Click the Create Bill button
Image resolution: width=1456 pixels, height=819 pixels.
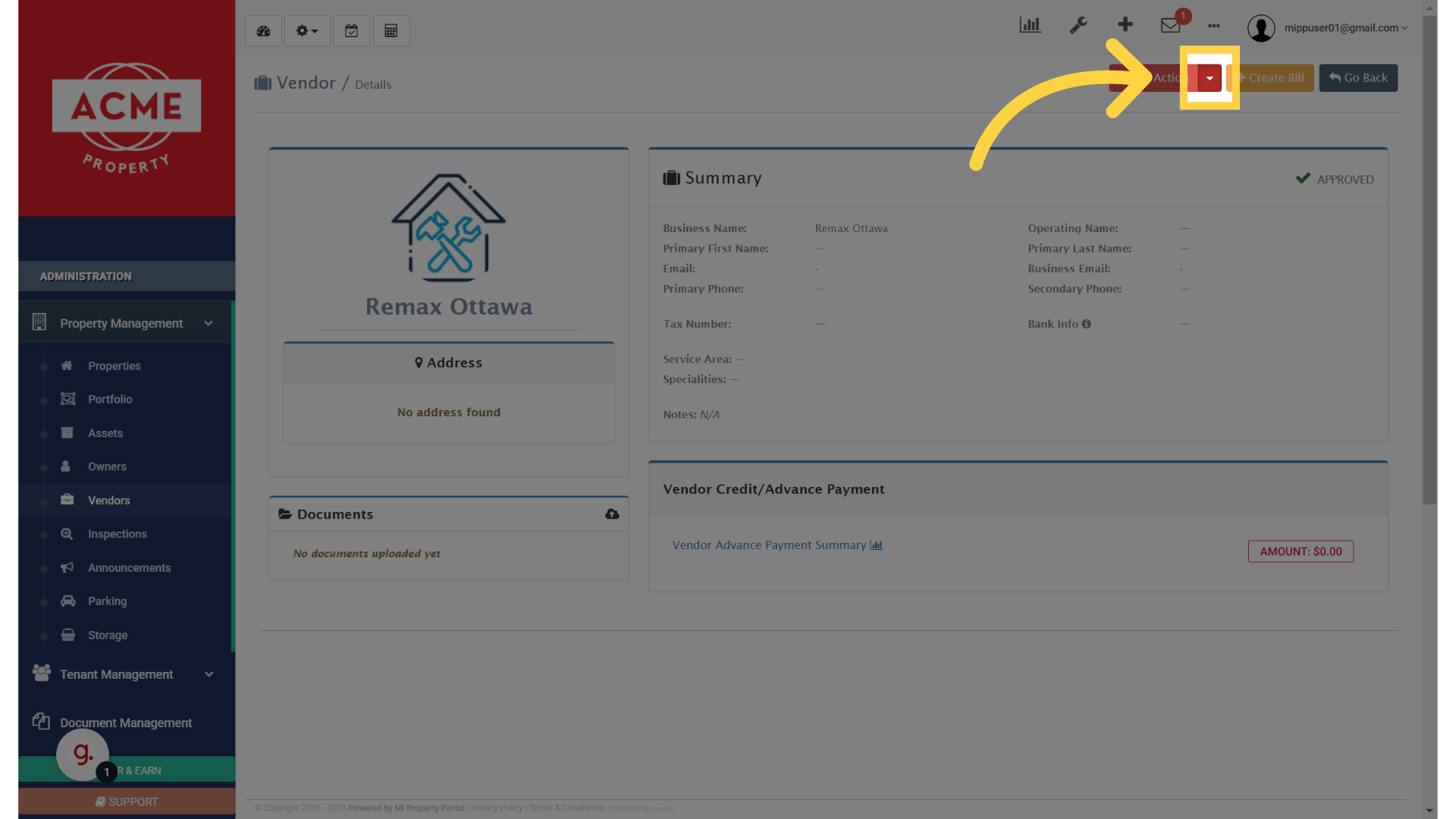pos(1272,78)
